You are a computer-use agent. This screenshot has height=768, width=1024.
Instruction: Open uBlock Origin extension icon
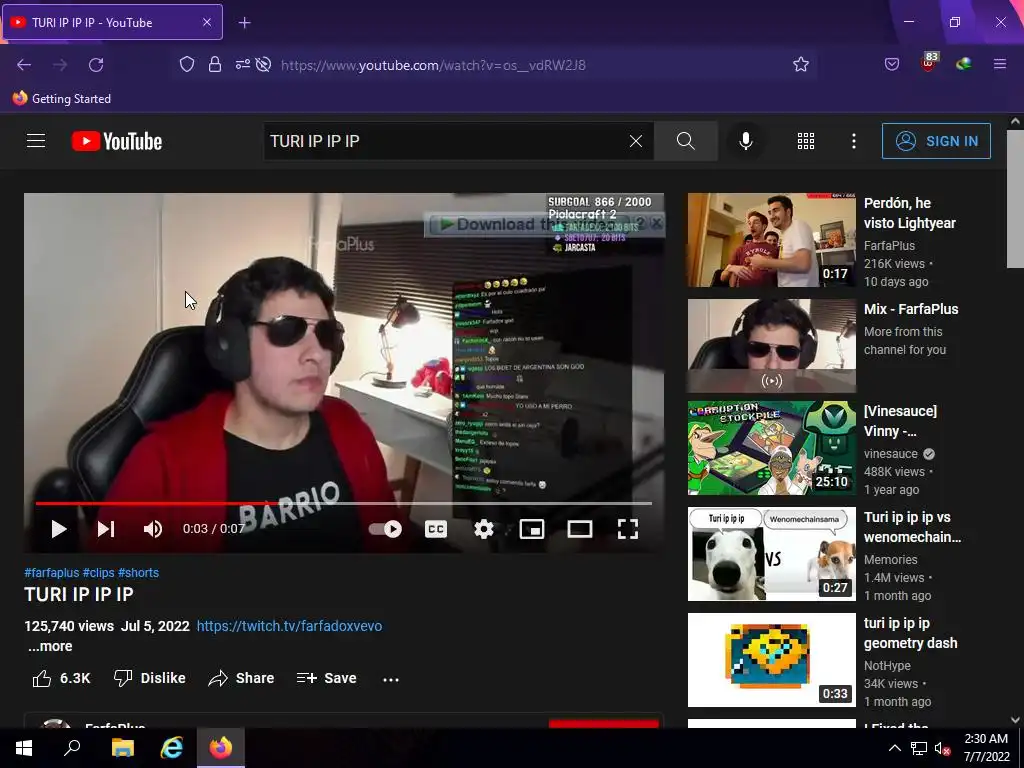(929, 63)
